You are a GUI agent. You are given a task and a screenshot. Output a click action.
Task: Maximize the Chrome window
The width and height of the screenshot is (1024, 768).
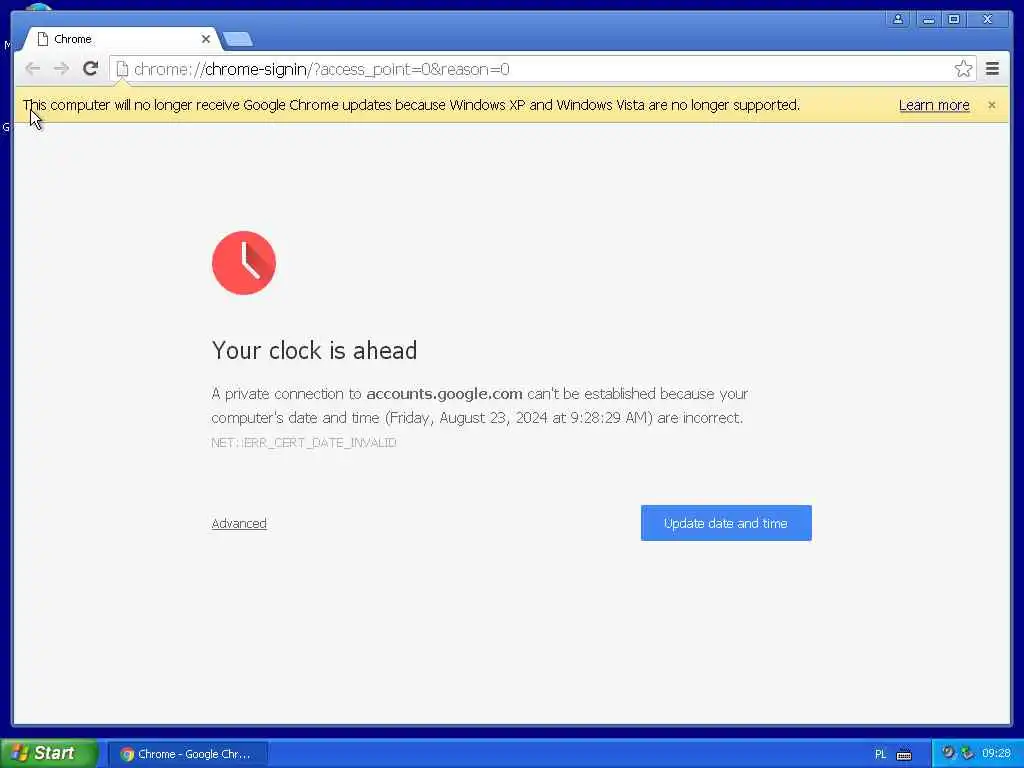click(954, 19)
